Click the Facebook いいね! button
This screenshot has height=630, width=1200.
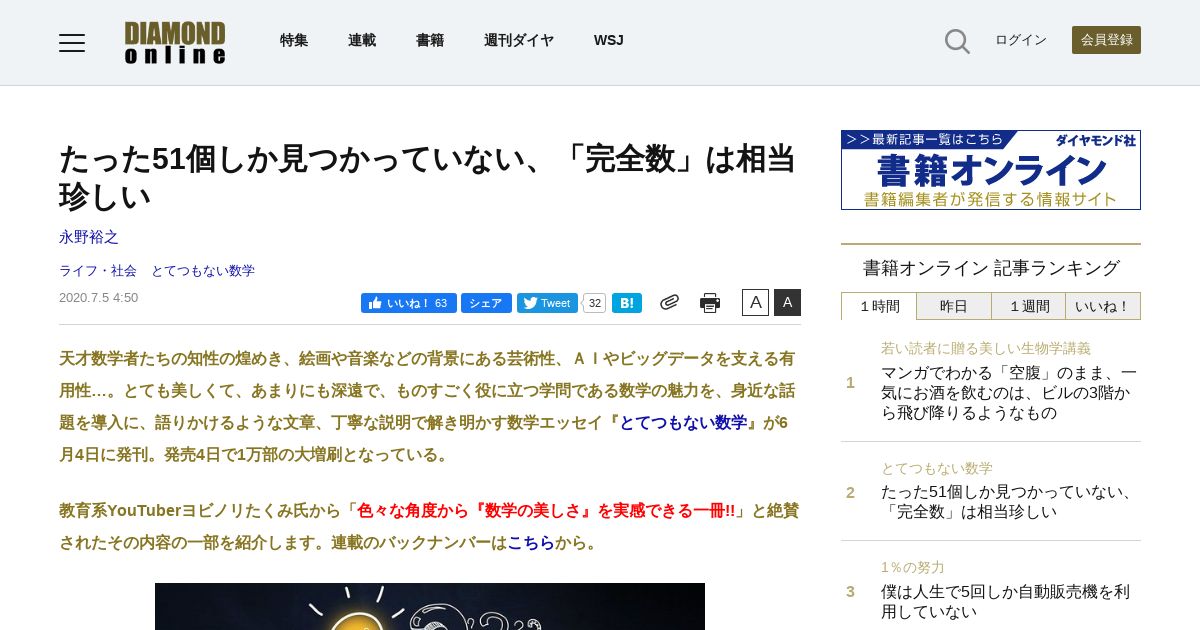click(408, 303)
